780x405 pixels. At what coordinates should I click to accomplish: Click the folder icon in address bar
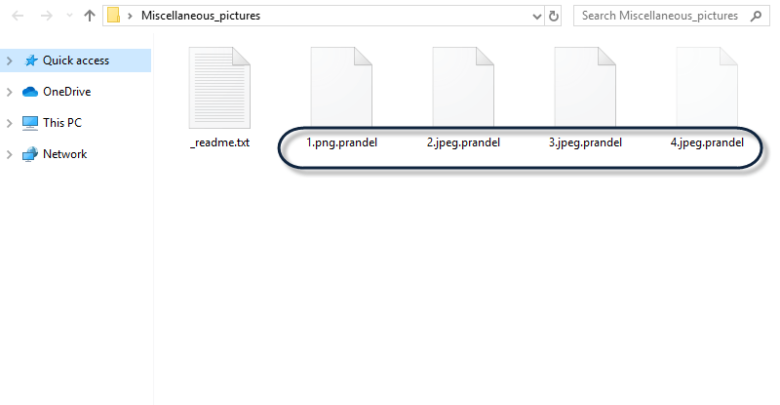coord(114,15)
